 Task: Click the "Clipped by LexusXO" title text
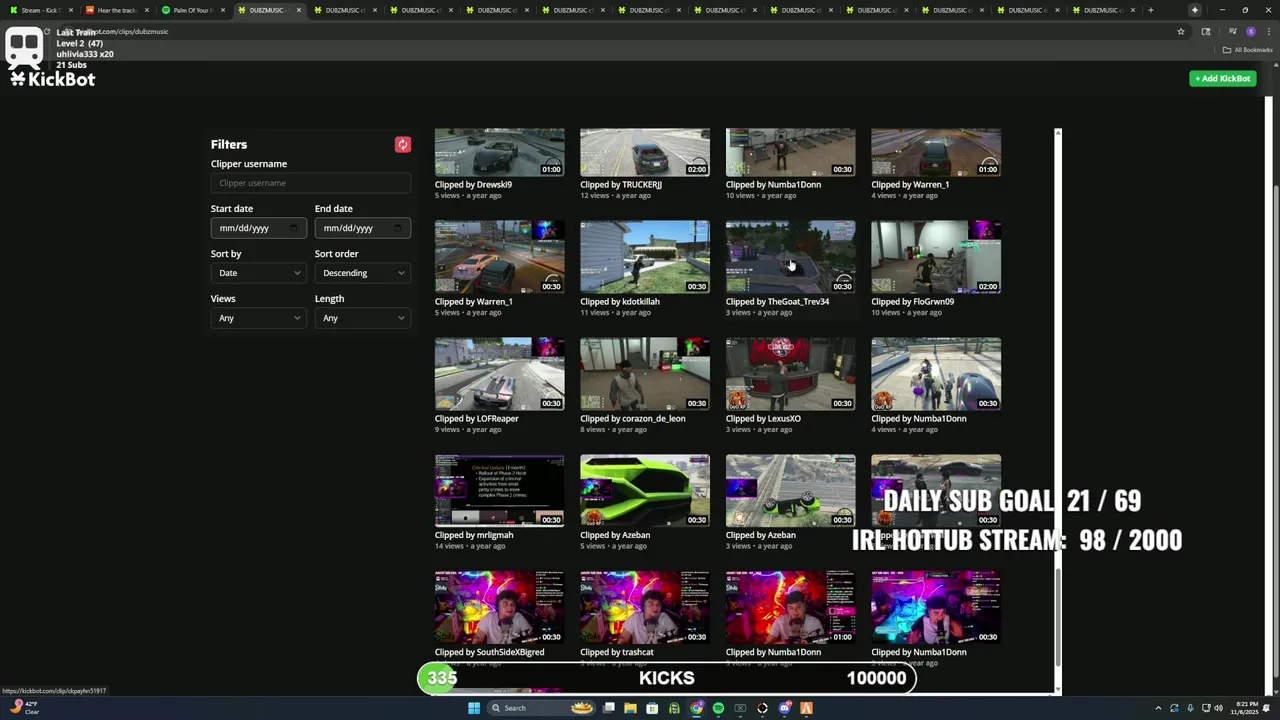pyautogui.click(x=763, y=418)
